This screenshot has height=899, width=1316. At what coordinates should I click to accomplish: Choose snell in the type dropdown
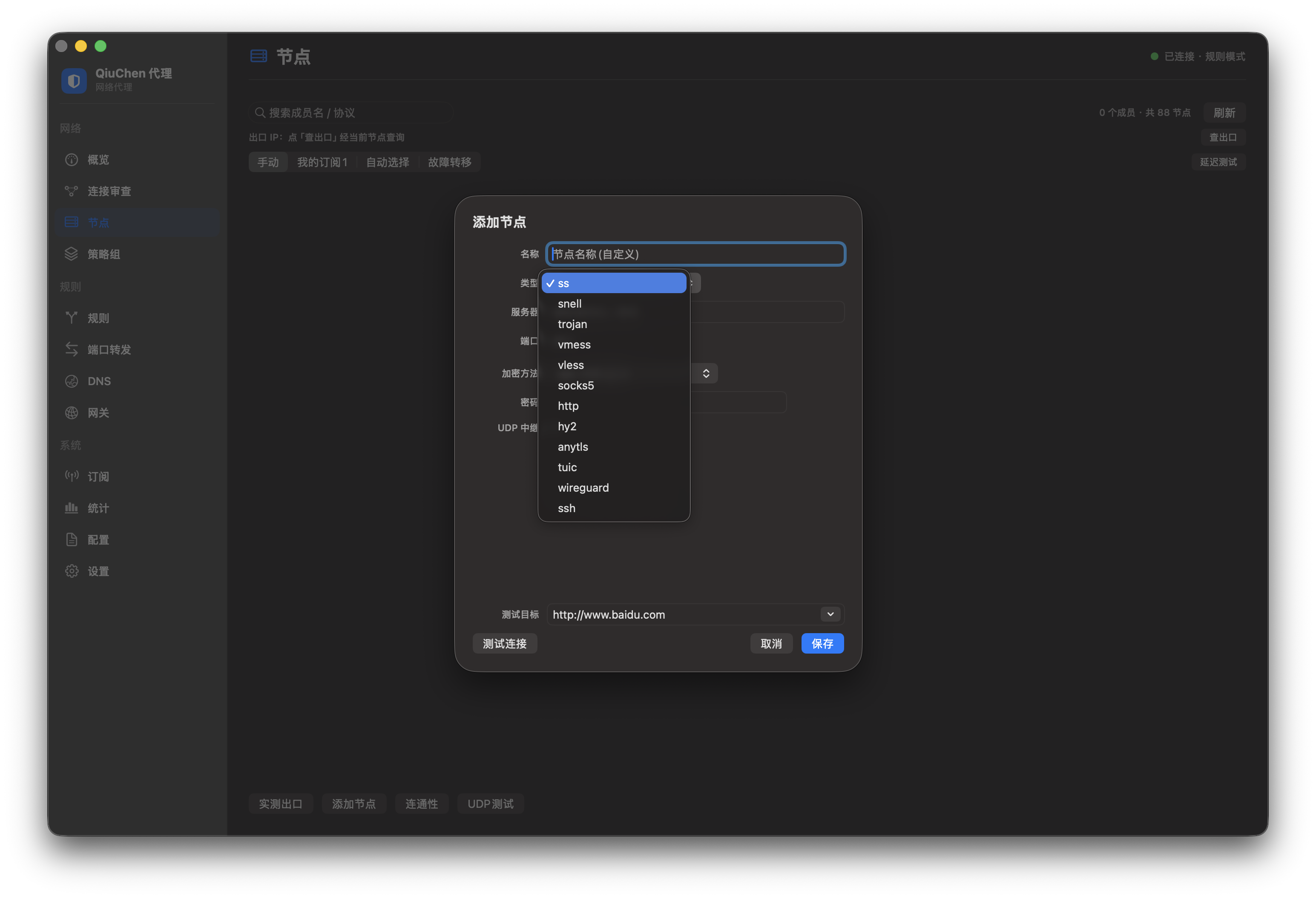coord(614,304)
